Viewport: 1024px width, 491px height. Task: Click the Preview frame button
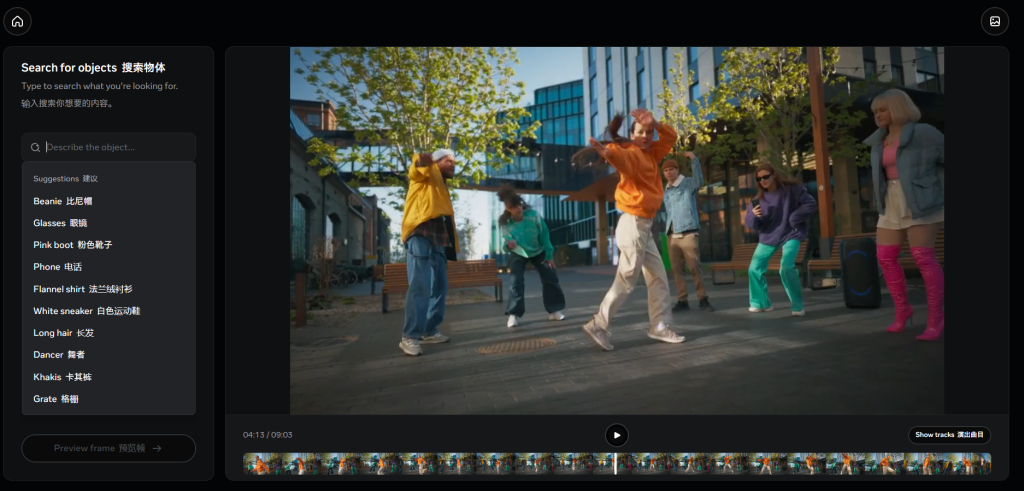pyautogui.click(x=108, y=448)
